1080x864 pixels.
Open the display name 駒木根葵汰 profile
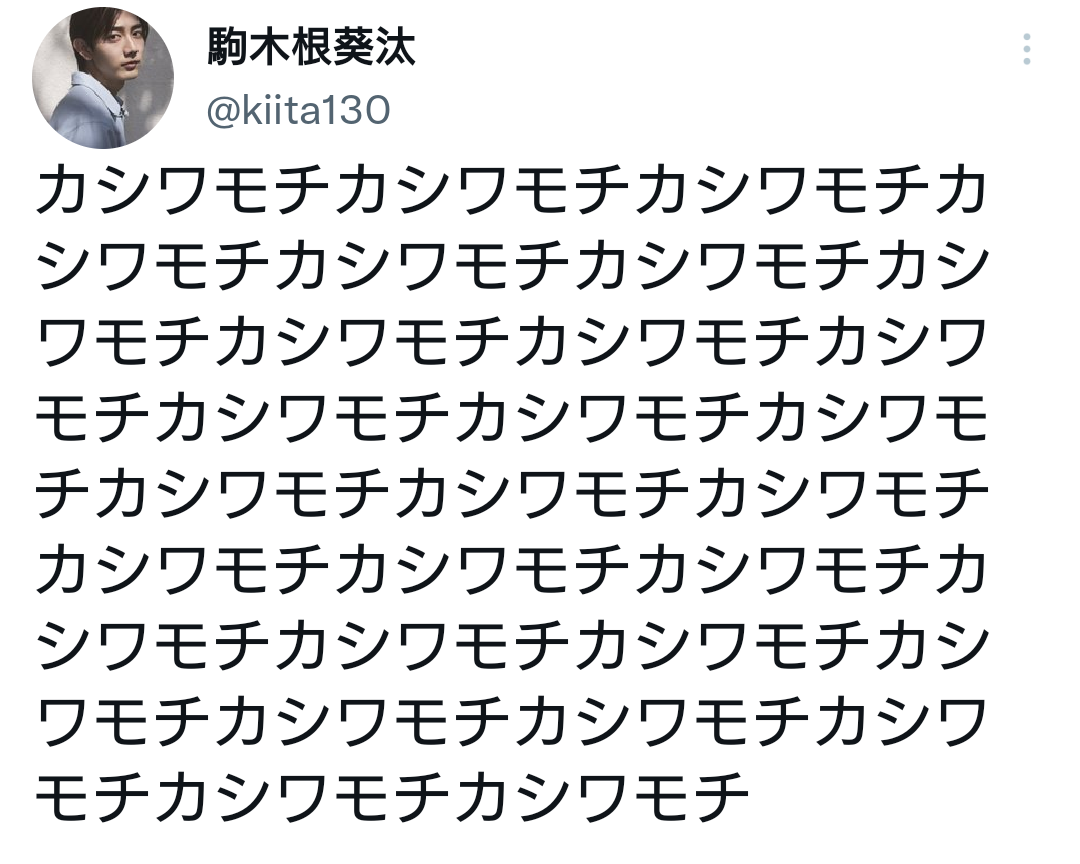(311, 48)
